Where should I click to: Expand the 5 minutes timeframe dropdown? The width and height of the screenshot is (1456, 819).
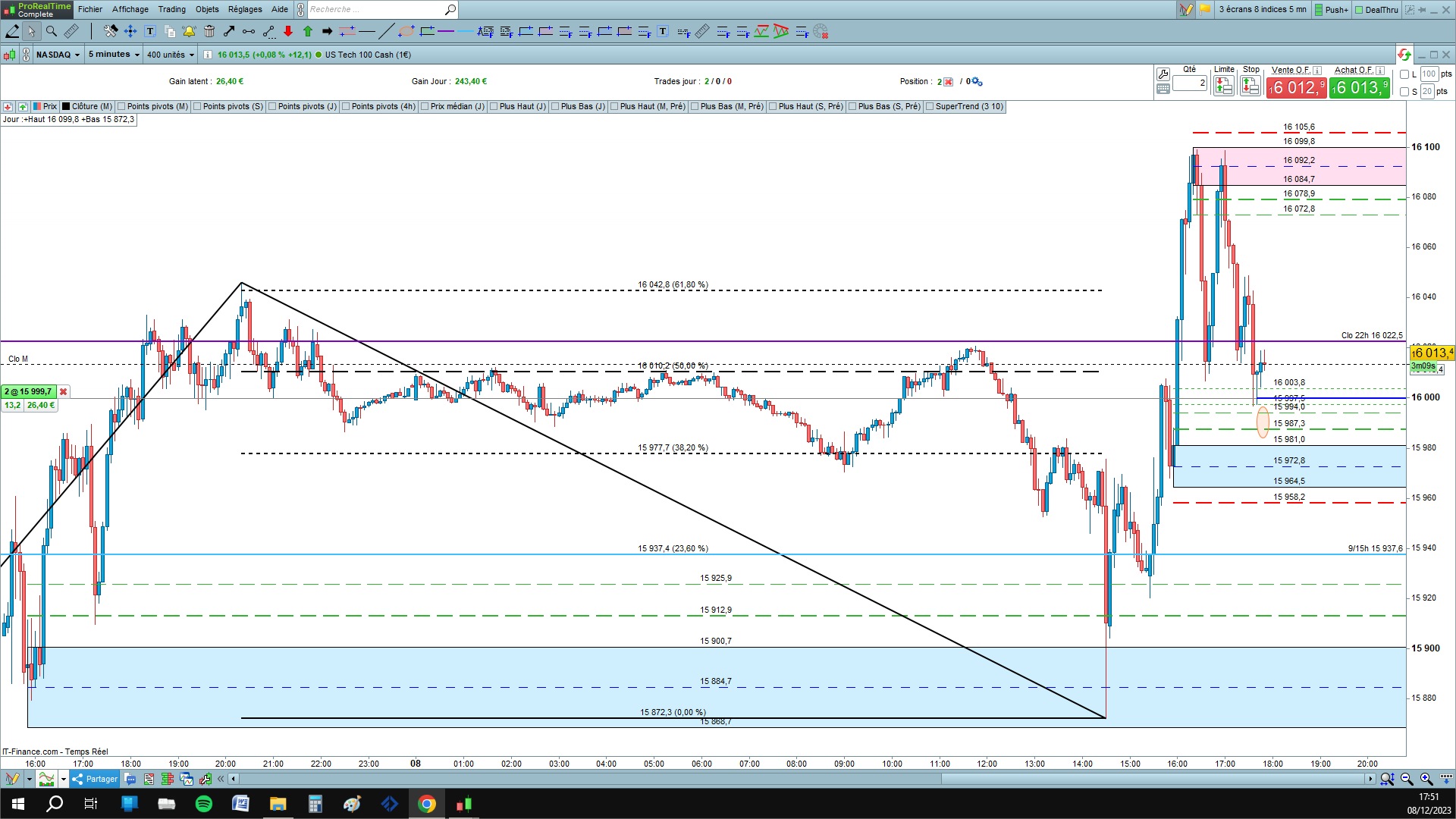[x=114, y=55]
